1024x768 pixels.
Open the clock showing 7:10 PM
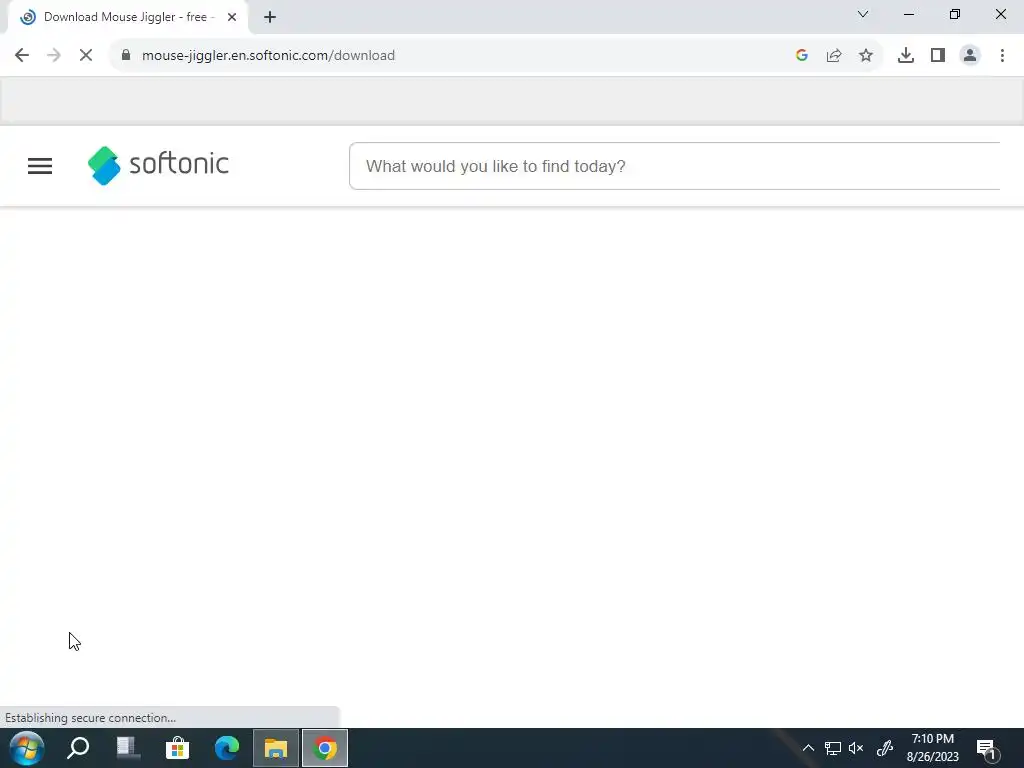click(933, 748)
